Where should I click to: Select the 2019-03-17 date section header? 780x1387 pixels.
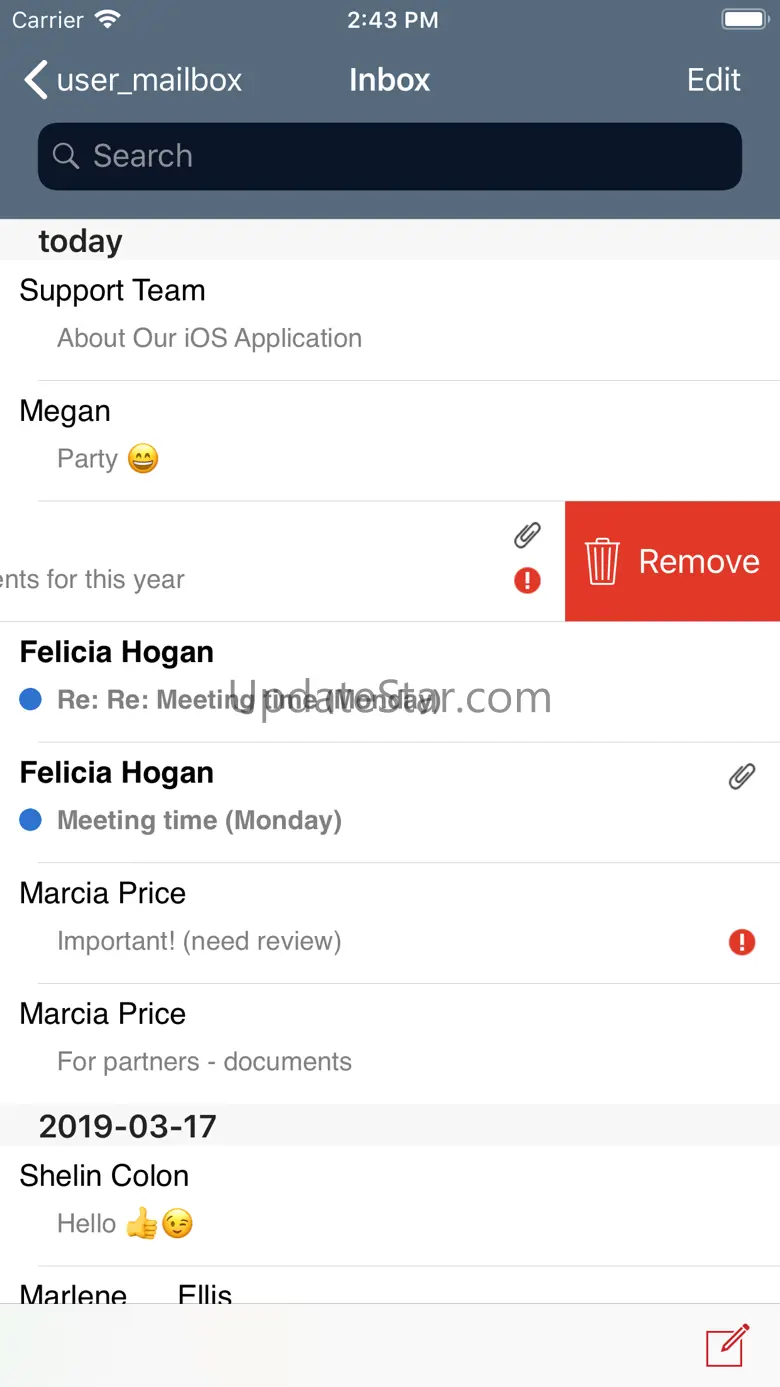(x=128, y=1126)
